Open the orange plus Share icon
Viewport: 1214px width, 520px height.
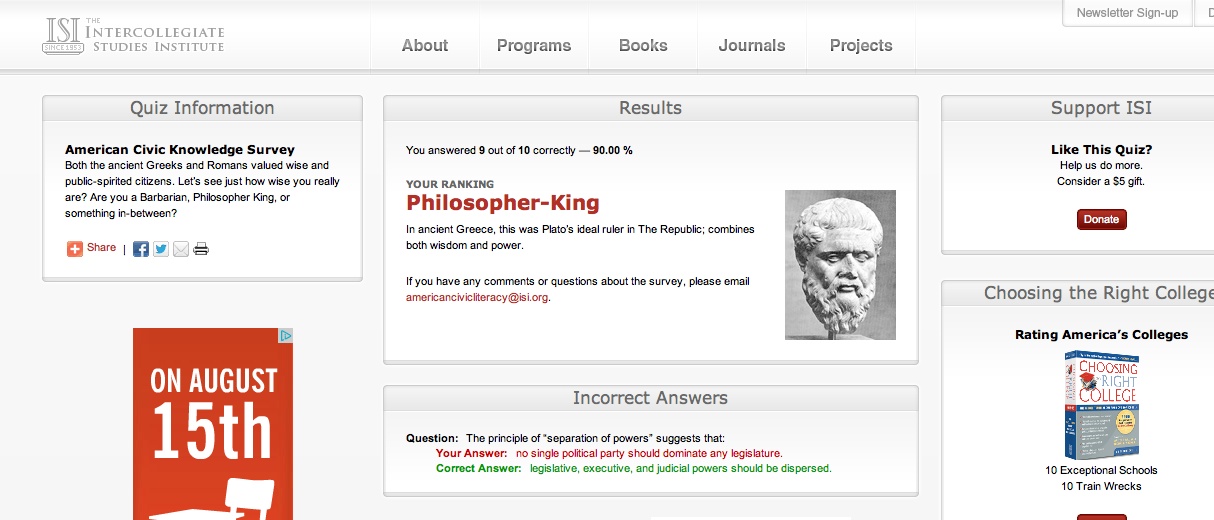[x=75, y=249]
